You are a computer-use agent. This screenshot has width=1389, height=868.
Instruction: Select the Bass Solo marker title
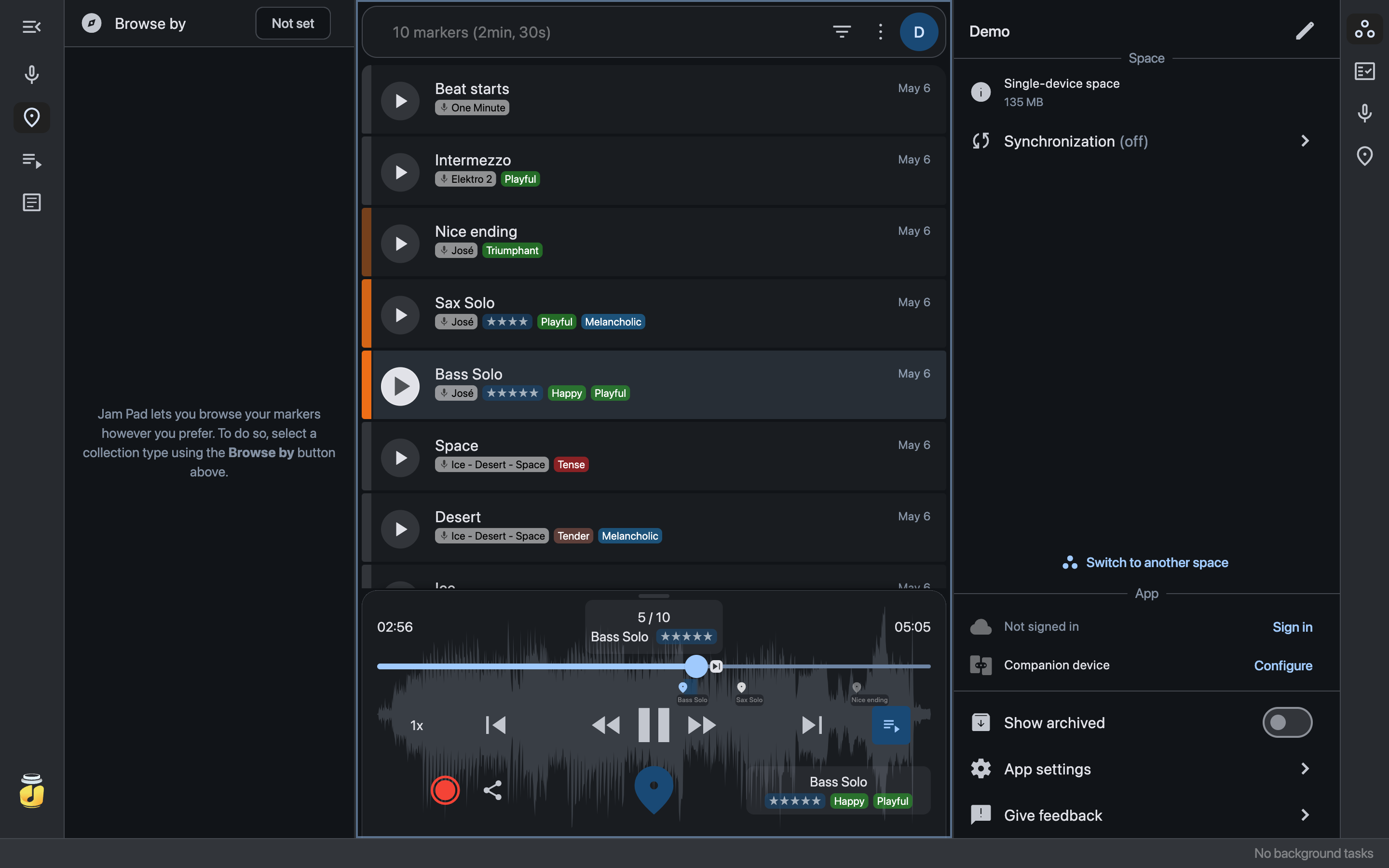(x=468, y=374)
